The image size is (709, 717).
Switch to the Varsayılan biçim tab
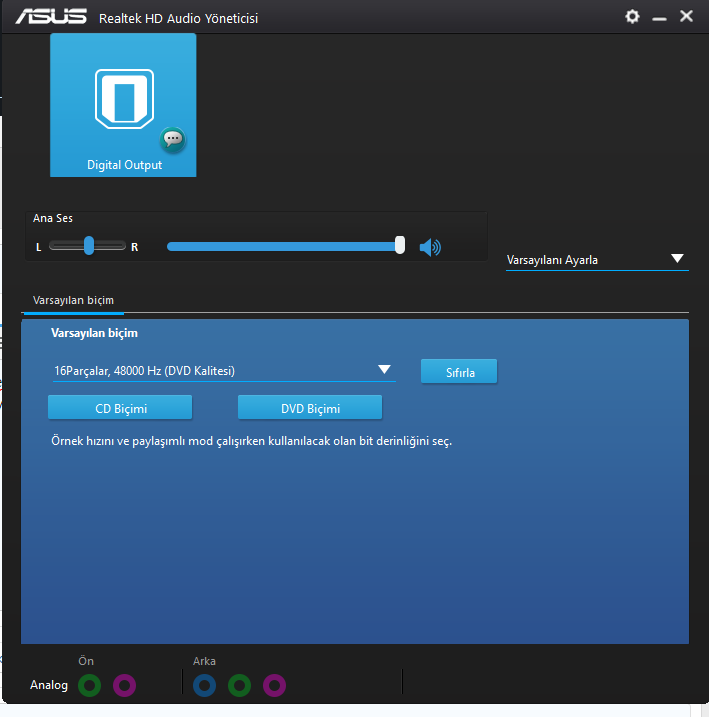pos(73,300)
